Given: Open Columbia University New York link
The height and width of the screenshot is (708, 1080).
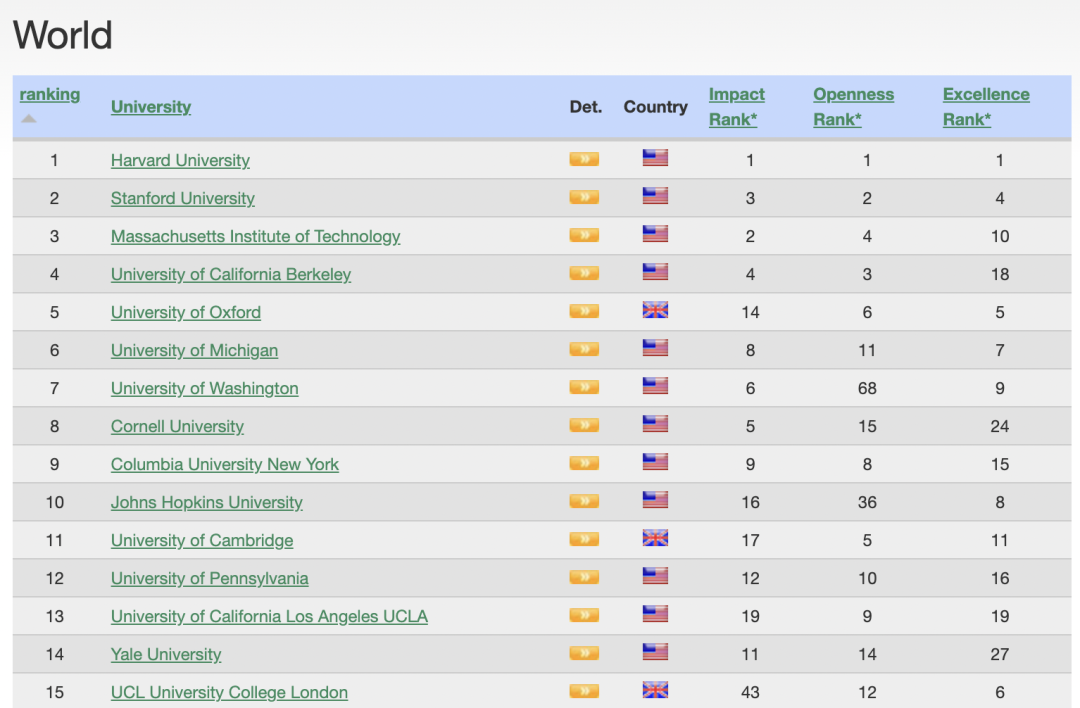Looking at the screenshot, I should (x=225, y=464).
